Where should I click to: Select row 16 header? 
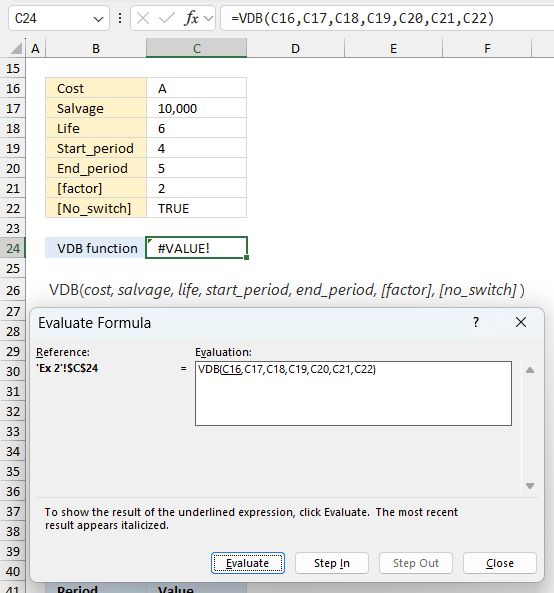(x=13, y=88)
